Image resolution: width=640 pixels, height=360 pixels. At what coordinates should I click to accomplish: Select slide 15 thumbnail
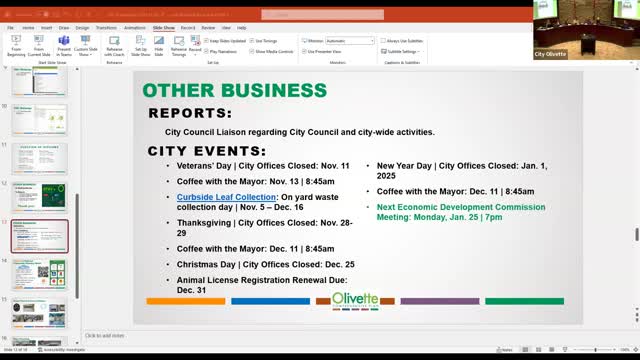(40, 313)
